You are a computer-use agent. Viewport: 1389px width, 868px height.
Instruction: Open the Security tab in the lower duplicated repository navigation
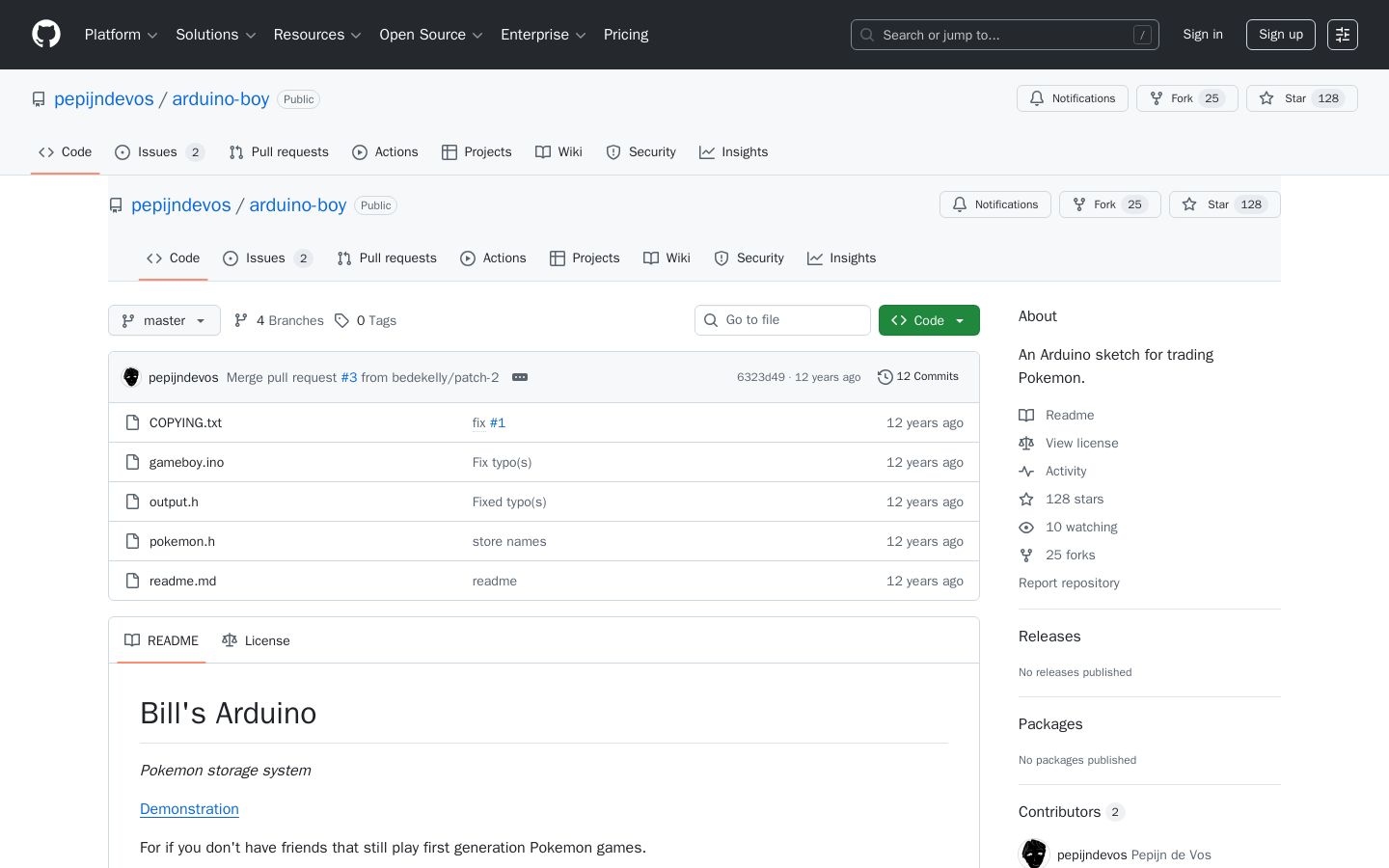749,258
